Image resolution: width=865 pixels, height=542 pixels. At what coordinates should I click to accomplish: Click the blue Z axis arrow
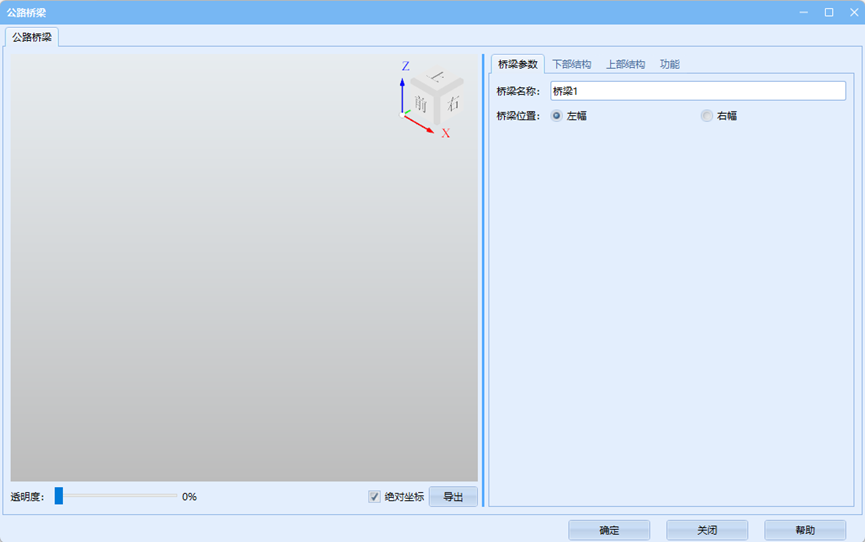click(x=402, y=93)
